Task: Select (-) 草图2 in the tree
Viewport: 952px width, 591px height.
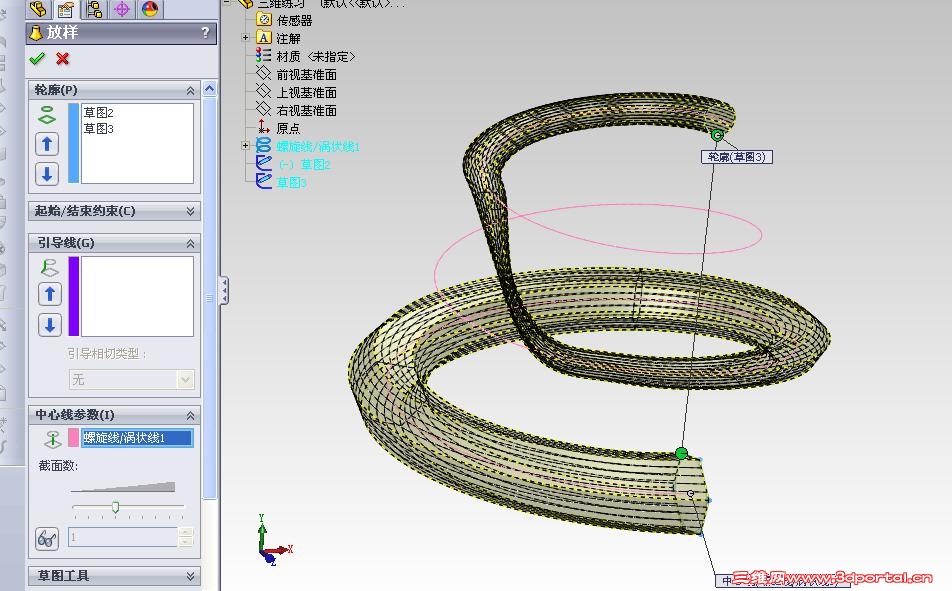Action: pos(305,165)
